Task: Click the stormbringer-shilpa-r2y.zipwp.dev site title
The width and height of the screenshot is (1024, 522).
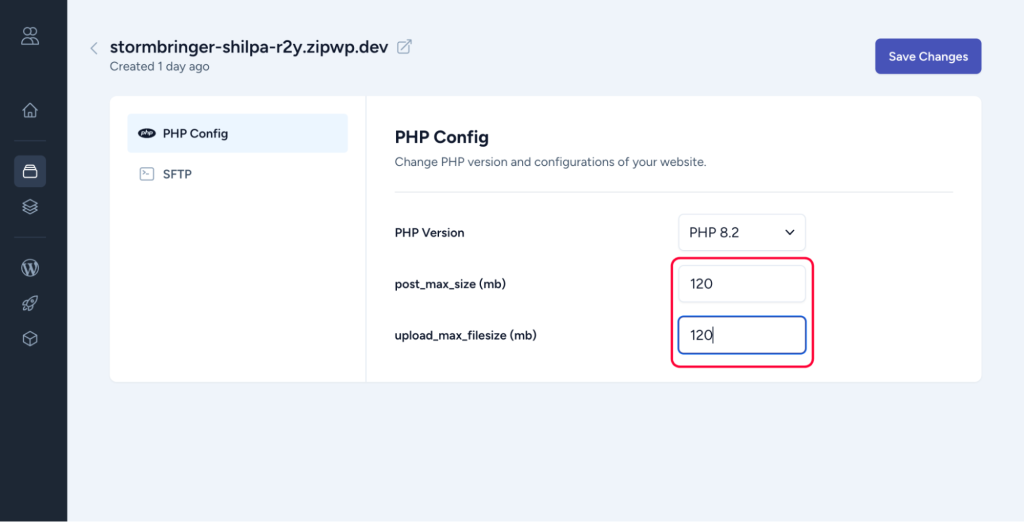Action: [x=249, y=47]
